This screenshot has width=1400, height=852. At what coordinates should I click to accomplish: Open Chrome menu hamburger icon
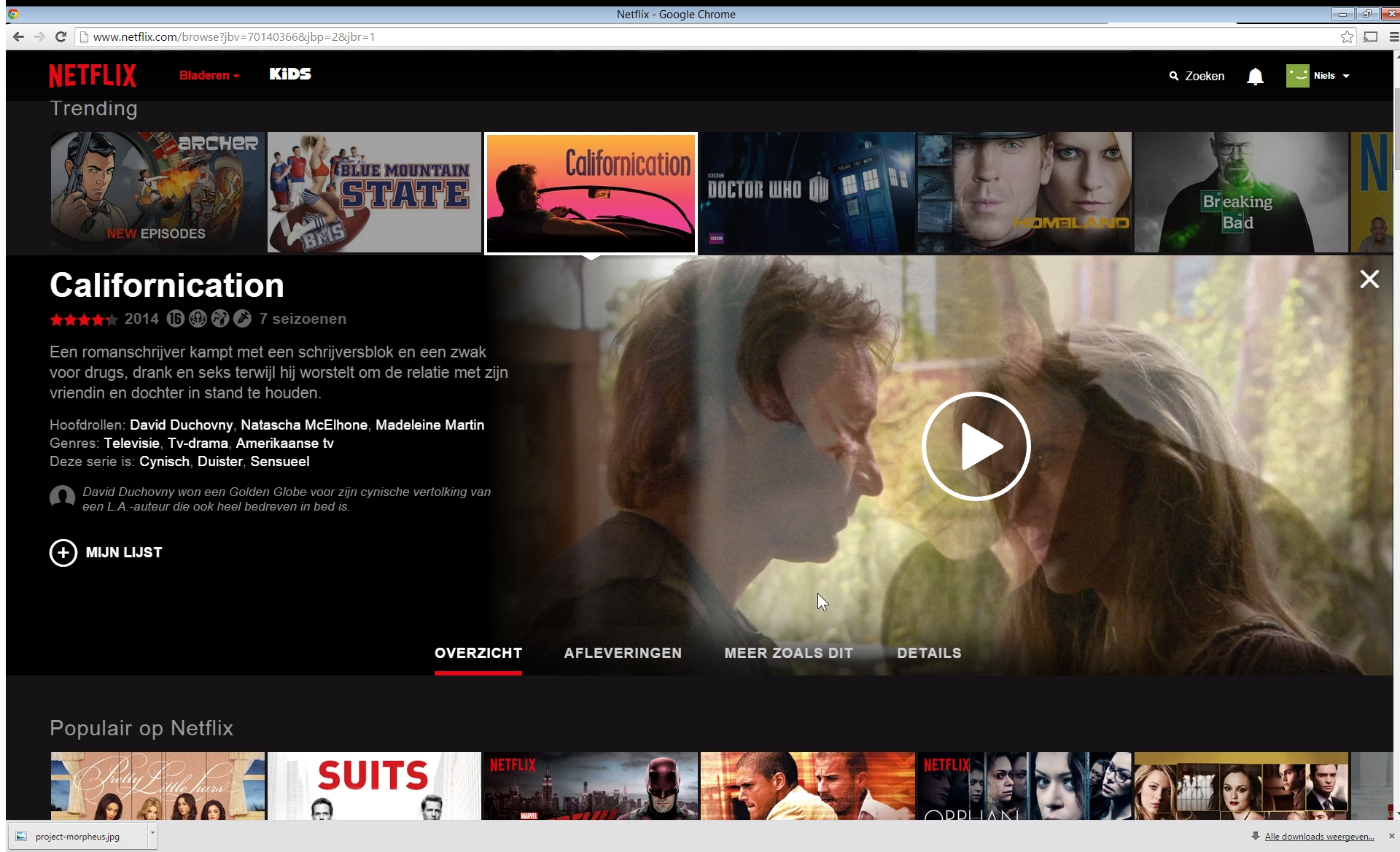[x=1393, y=37]
